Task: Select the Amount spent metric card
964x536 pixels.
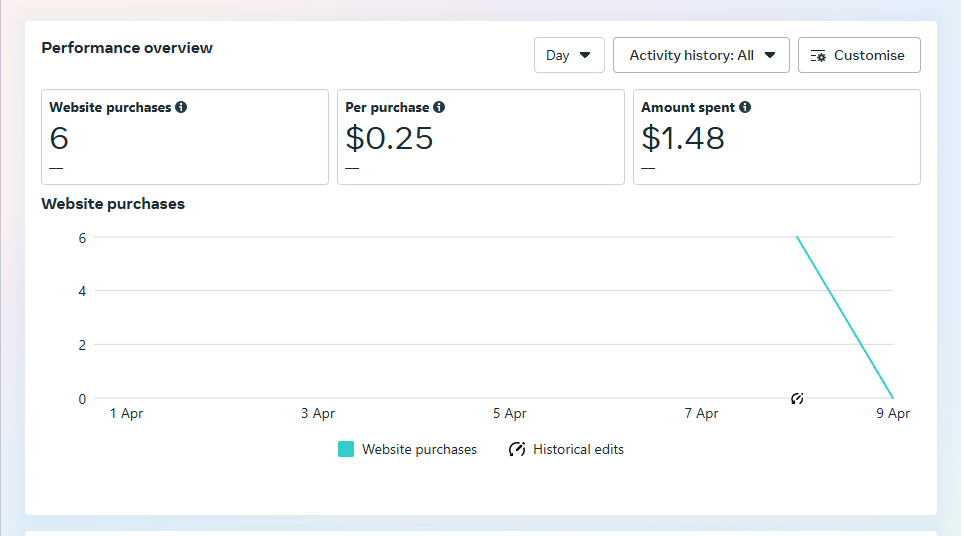Action: click(x=776, y=137)
